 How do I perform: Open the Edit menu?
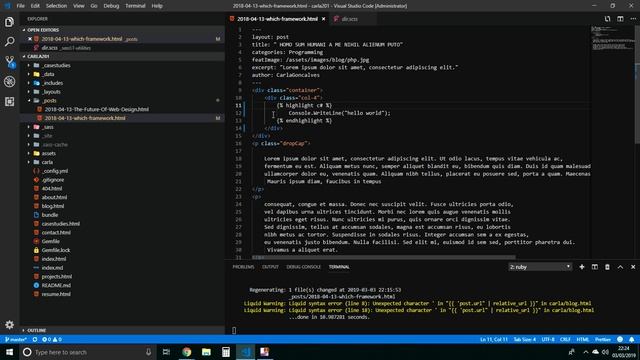click(x=36, y=6)
